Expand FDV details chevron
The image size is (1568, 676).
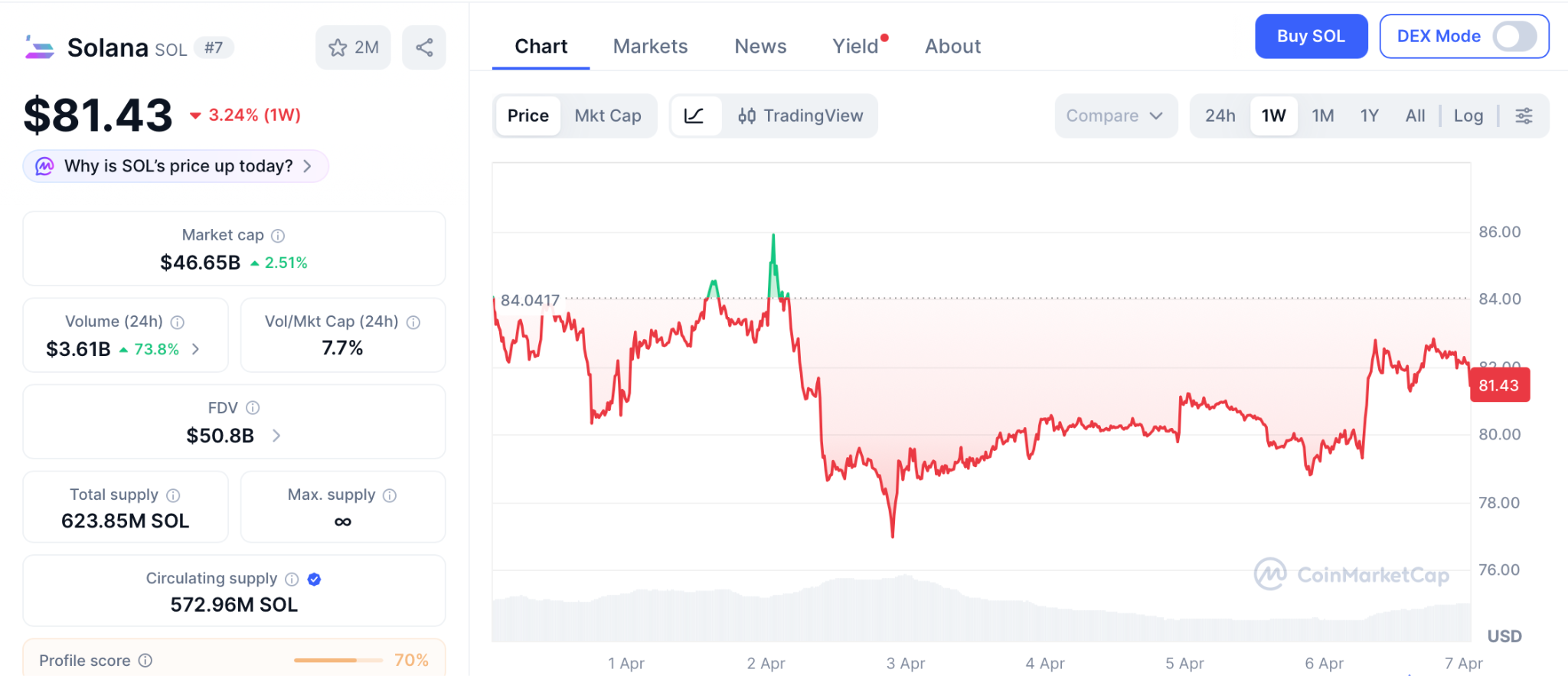click(x=276, y=436)
